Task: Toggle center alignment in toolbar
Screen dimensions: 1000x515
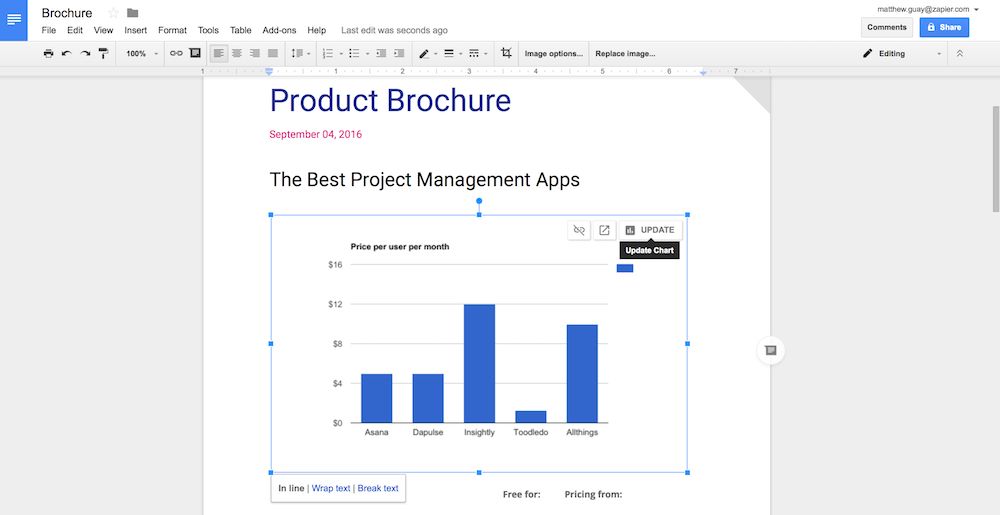Action: pos(237,53)
